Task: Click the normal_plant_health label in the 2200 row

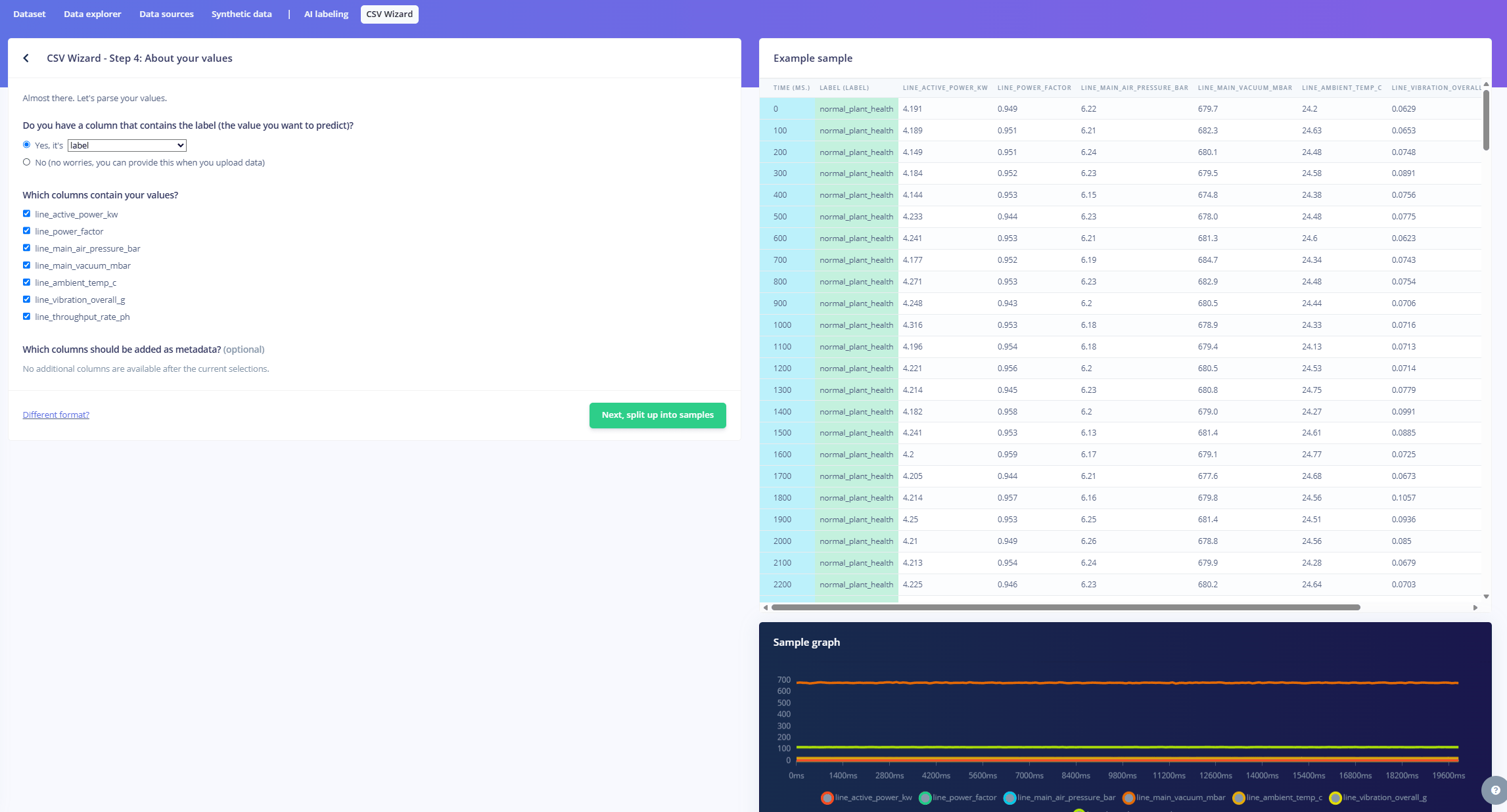Action: [856, 585]
